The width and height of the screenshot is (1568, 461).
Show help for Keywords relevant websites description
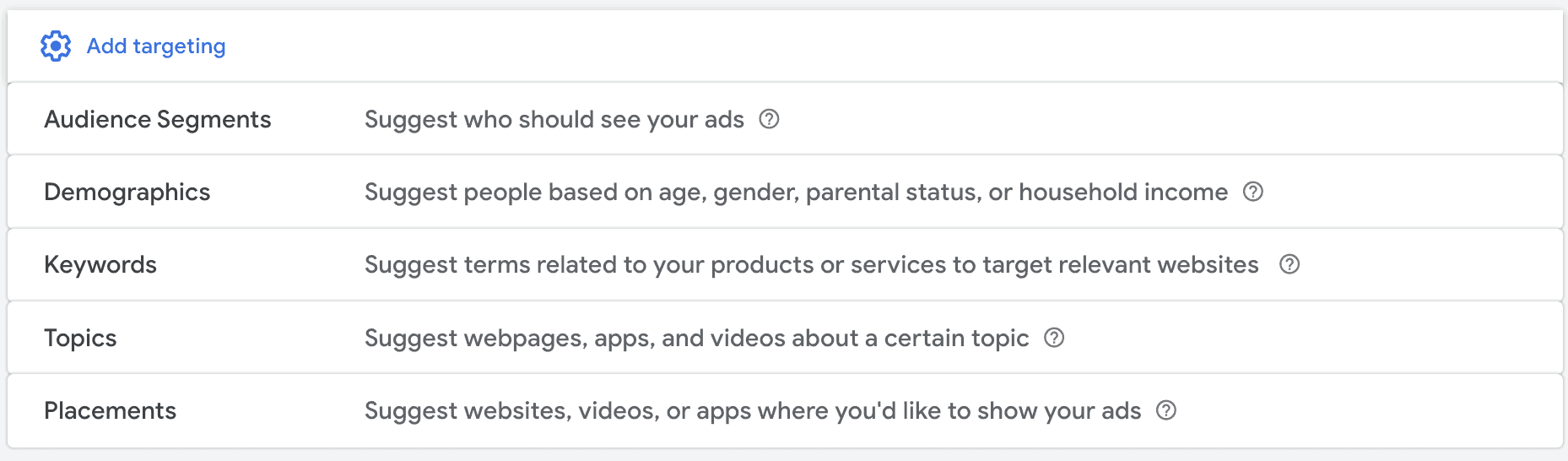tap(1290, 264)
